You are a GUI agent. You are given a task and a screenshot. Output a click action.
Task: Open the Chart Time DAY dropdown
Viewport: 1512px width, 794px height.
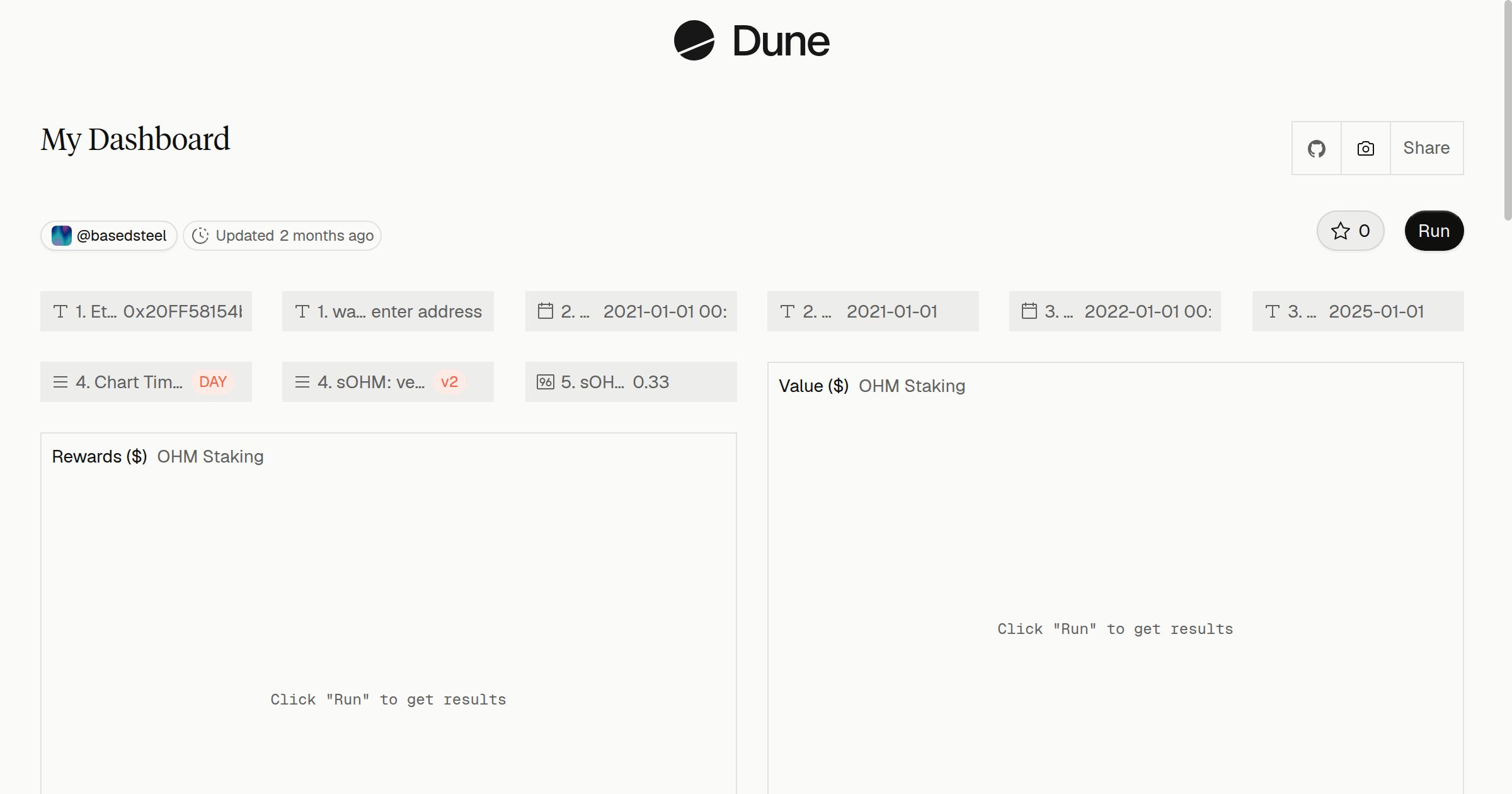pyautogui.click(x=146, y=382)
